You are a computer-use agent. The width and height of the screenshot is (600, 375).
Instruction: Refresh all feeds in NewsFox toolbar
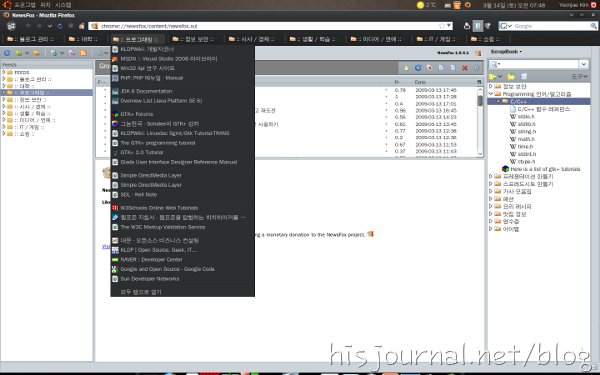pos(7,53)
